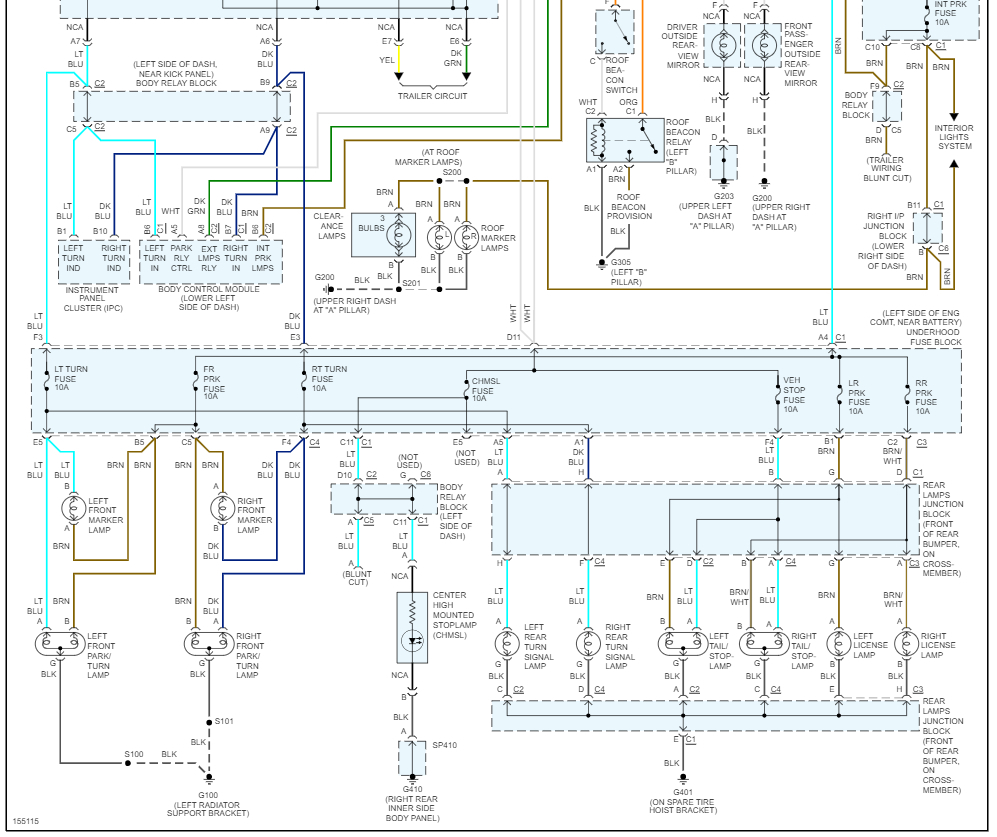
Task: Click the right front marker lamp symbol
Action: 222,508
